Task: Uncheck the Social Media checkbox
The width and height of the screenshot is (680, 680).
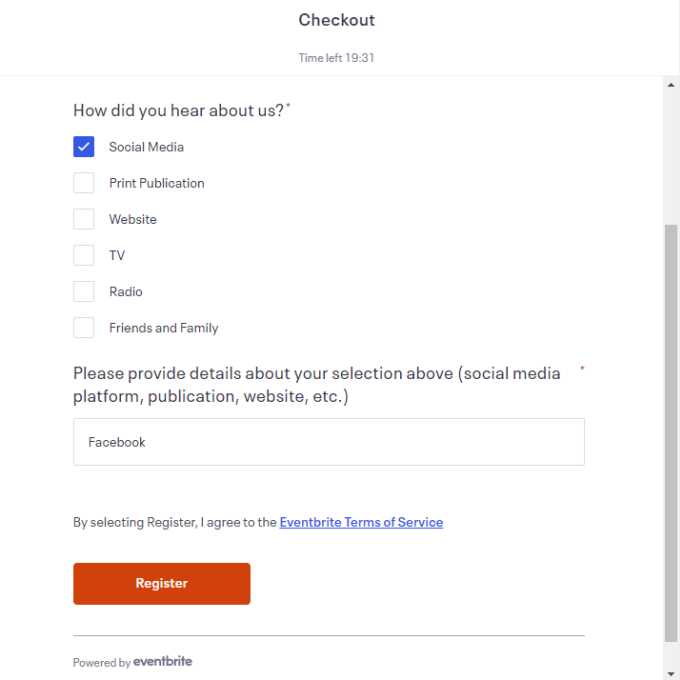Action: pos(84,147)
